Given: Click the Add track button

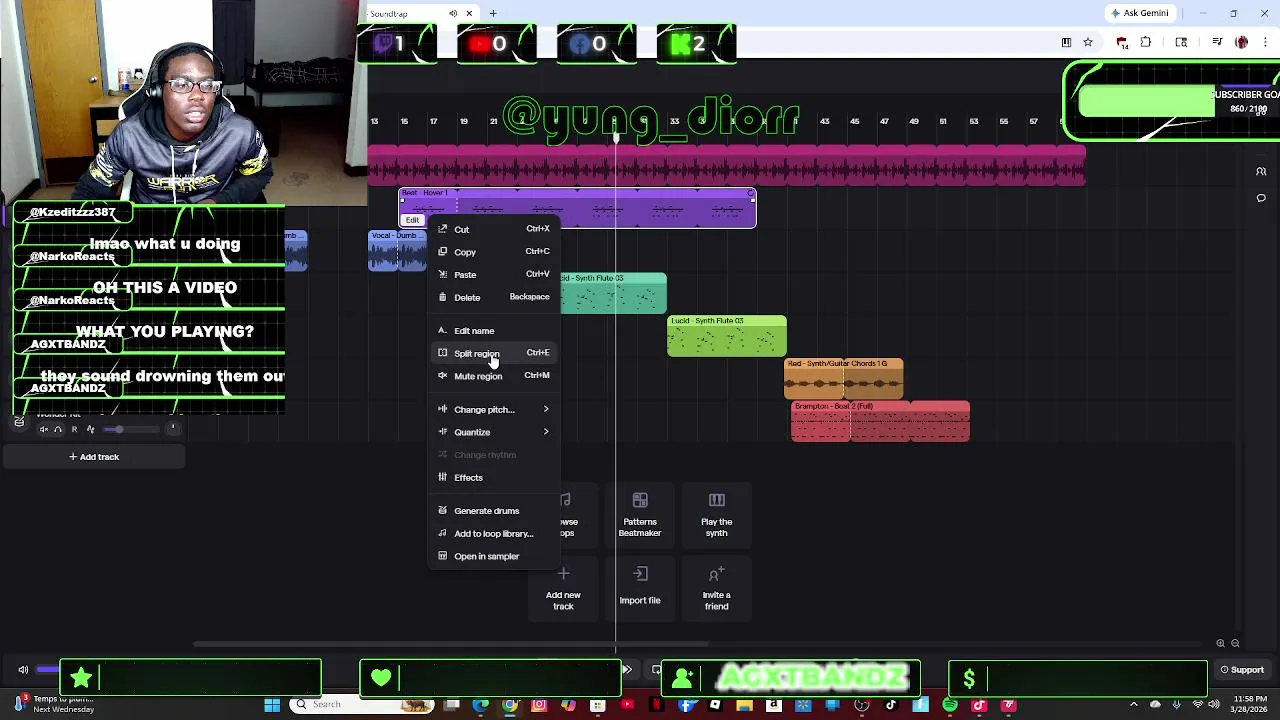Looking at the screenshot, I should (93, 457).
